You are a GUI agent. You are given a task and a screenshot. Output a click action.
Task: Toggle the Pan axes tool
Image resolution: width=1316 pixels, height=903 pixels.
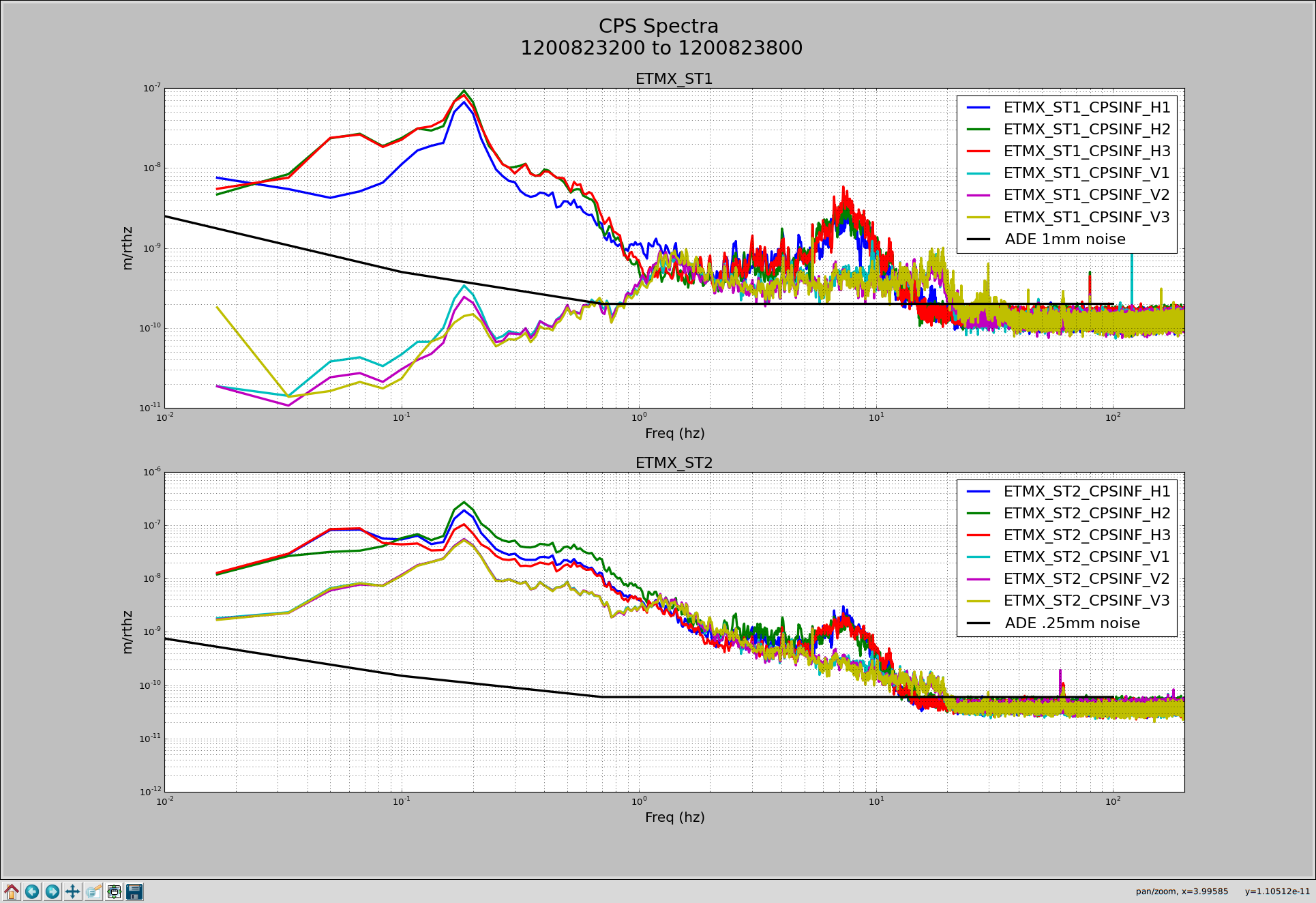73,891
